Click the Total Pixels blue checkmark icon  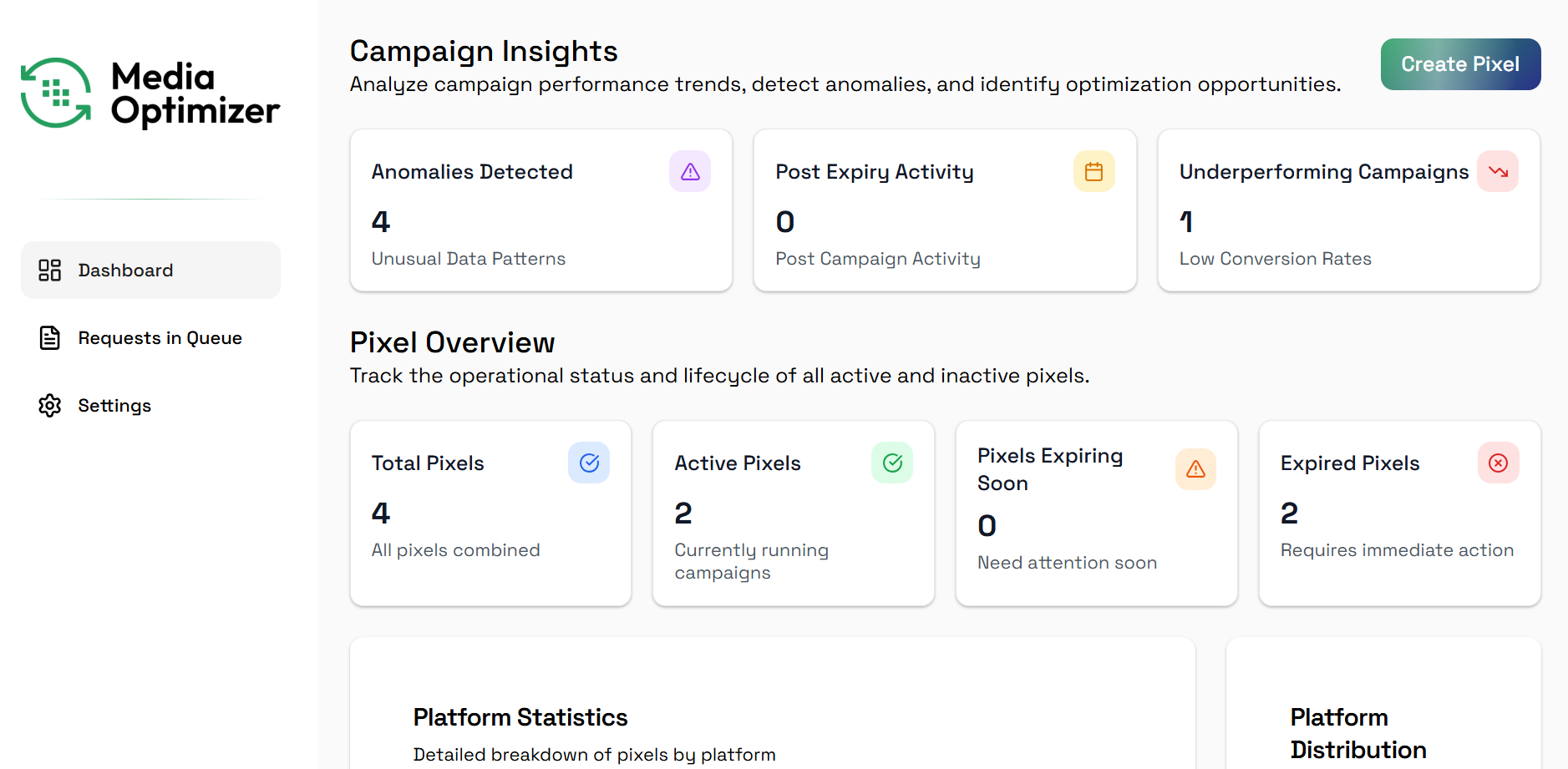click(589, 463)
